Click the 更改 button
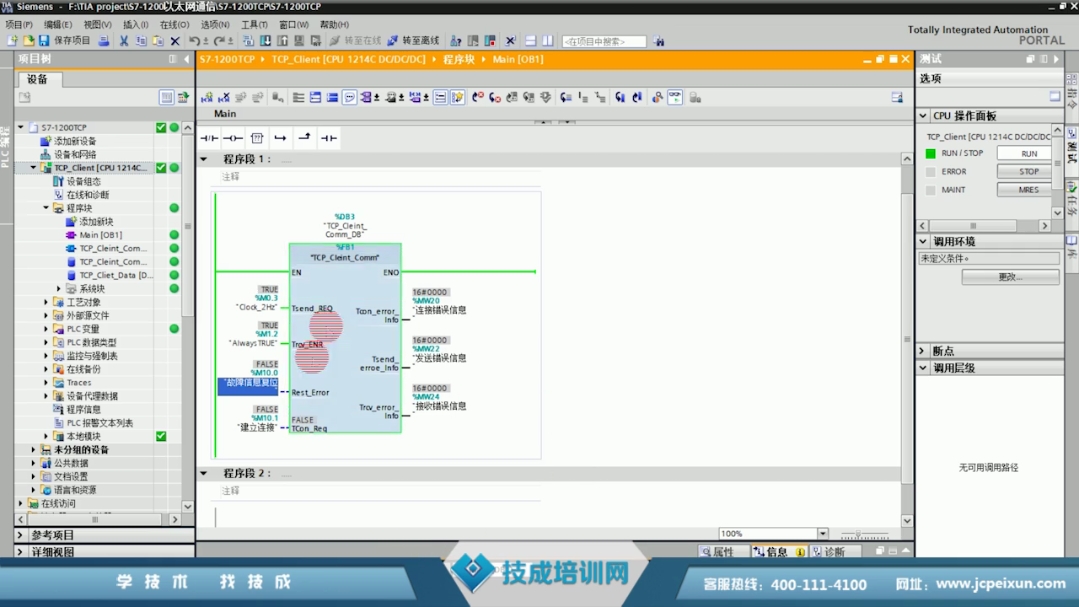The height and width of the screenshot is (607, 1079). pyautogui.click(x=1010, y=277)
